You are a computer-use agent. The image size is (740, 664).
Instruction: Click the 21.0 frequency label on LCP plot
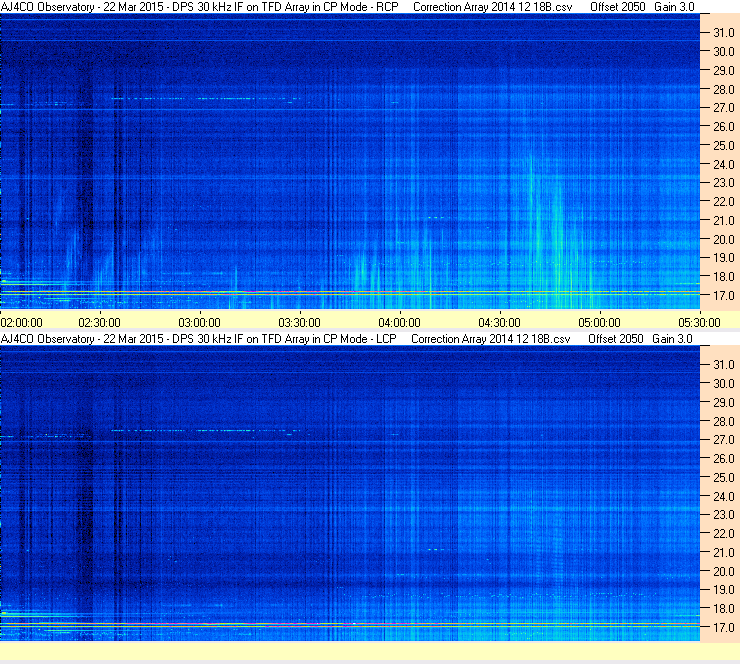click(x=723, y=553)
